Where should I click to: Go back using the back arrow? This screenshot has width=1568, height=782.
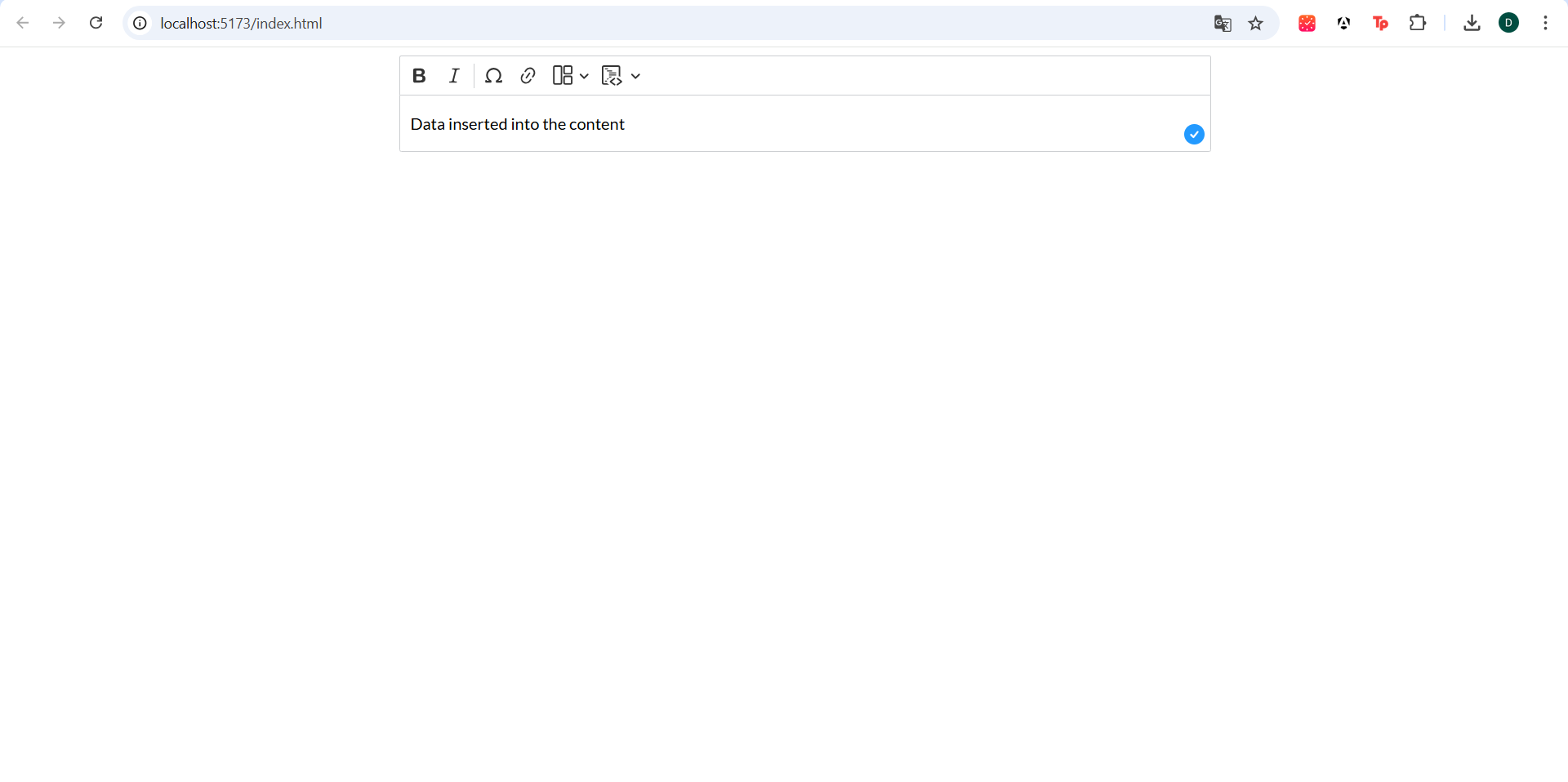click(x=23, y=23)
